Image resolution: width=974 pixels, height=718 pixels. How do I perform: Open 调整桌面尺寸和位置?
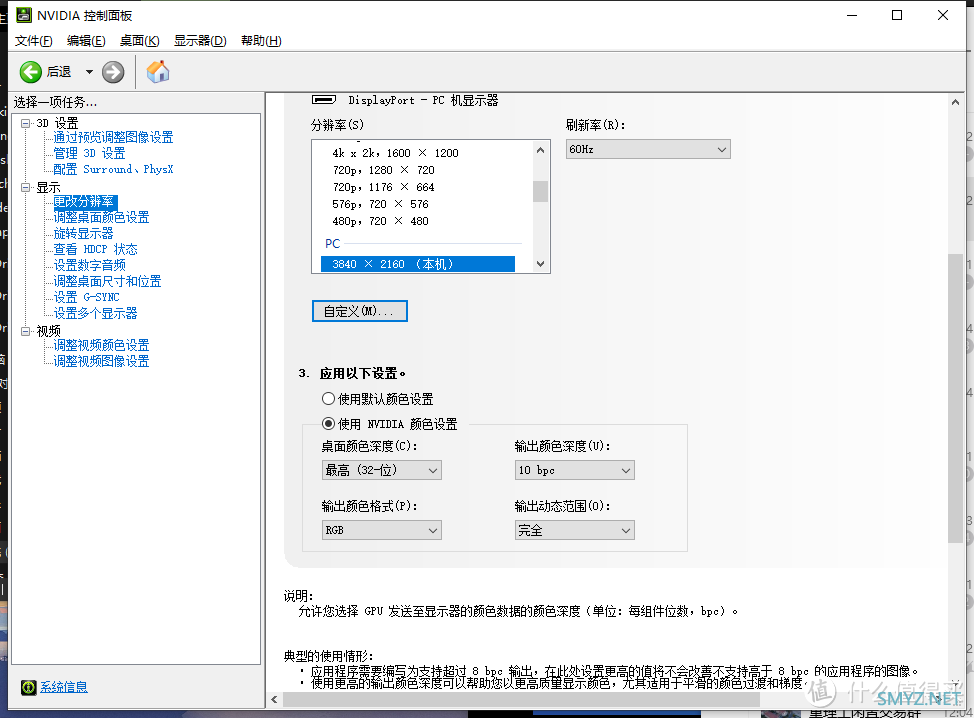pyautogui.click(x=107, y=281)
